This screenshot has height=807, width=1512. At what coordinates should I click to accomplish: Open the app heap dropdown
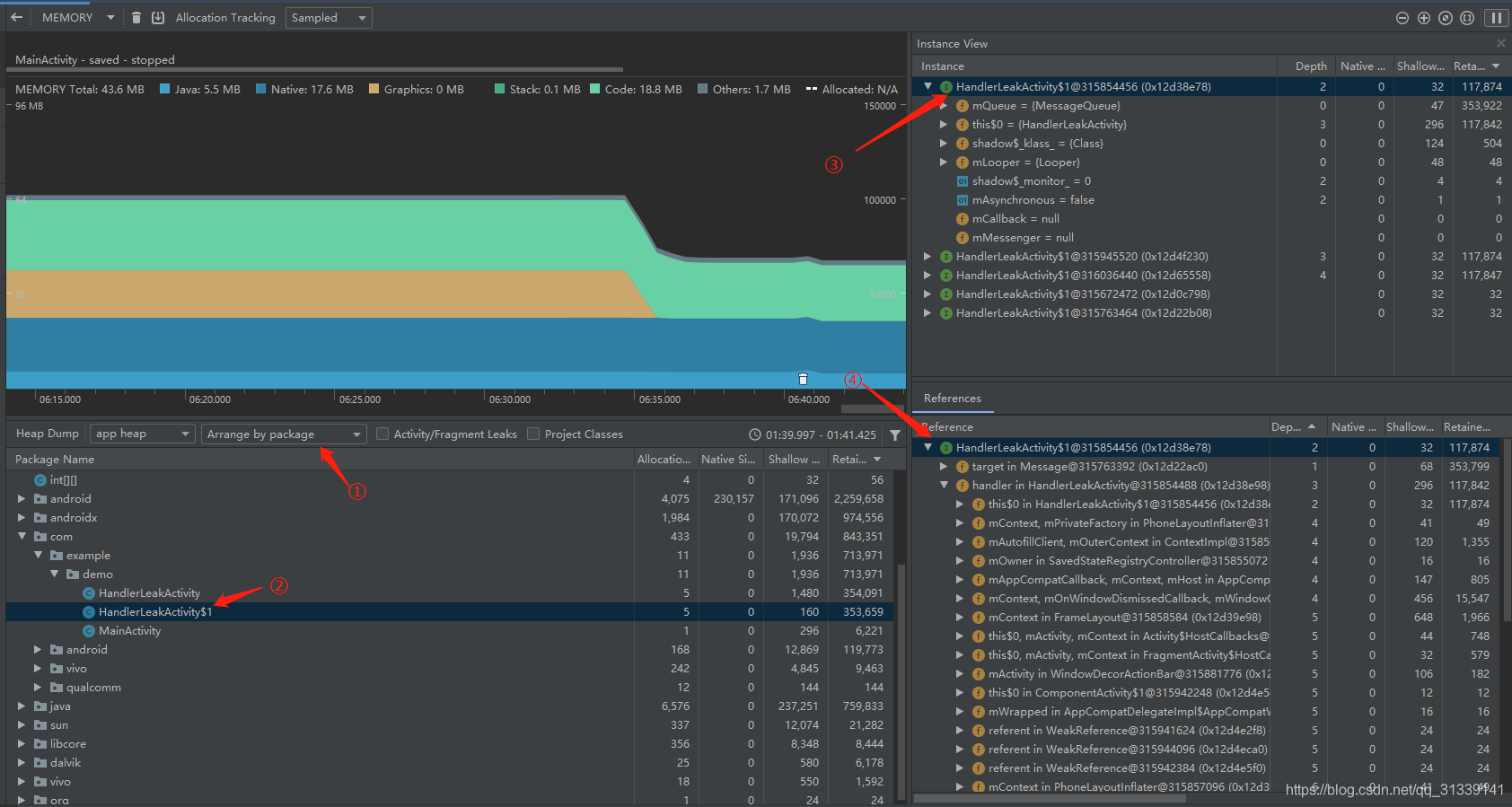pyautogui.click(x=143, y=434)
